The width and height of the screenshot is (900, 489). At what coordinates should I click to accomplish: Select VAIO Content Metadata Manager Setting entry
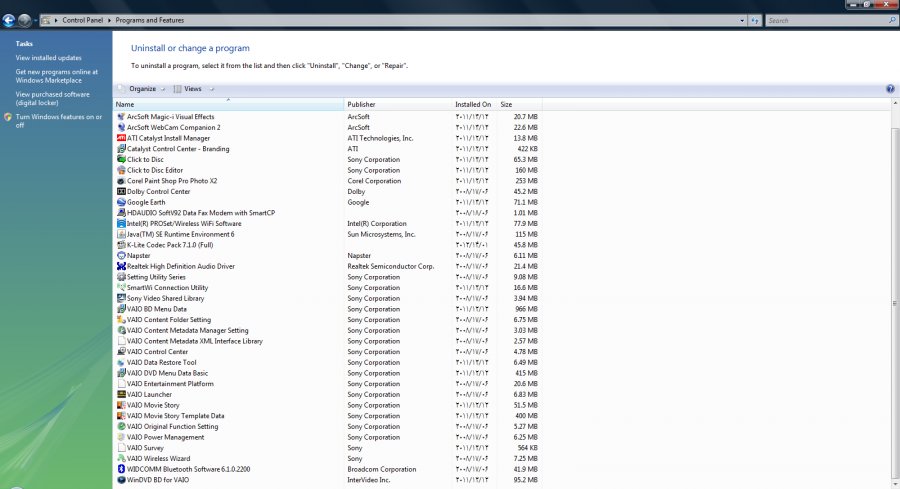(x=327, y=331)
